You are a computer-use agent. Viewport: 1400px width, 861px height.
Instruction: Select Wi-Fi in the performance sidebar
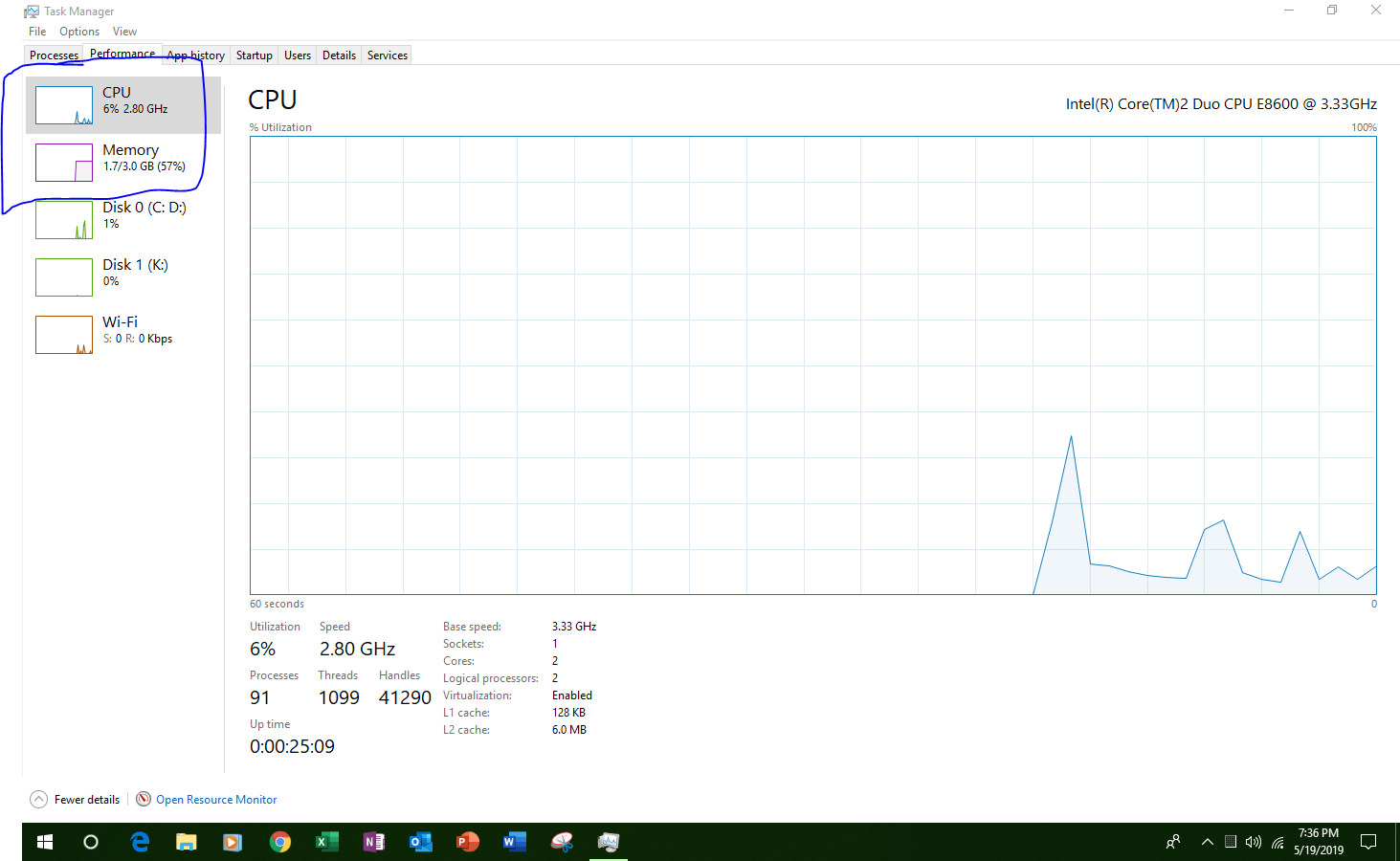(123, 335)
